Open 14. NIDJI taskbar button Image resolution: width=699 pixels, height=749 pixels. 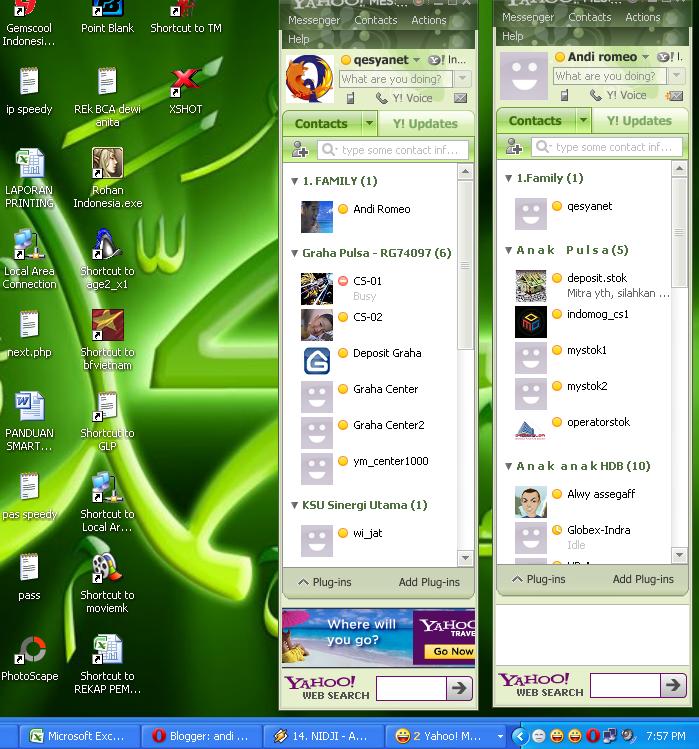323,736
